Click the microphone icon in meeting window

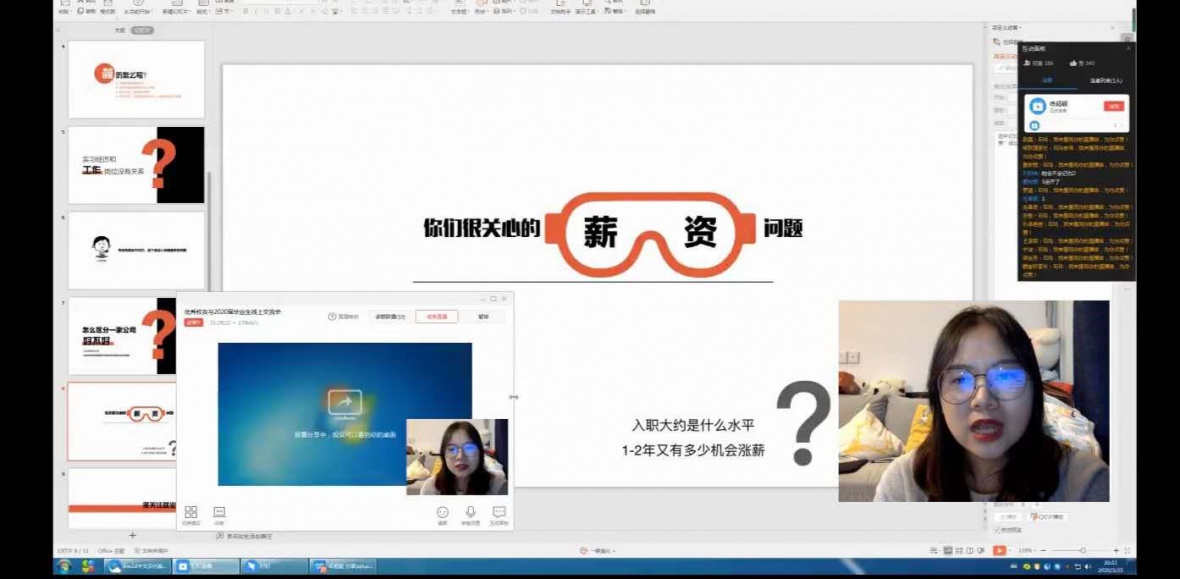point(470,512)
